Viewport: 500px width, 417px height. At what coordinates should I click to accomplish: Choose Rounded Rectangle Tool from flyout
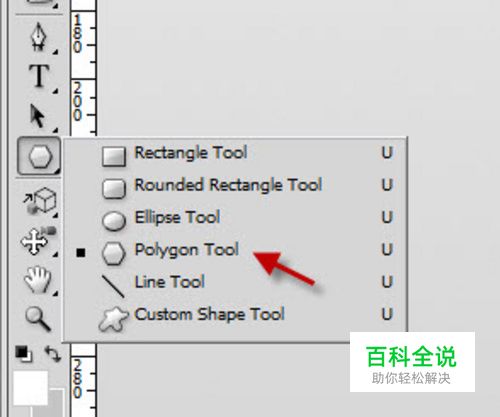tap(235, 186)
